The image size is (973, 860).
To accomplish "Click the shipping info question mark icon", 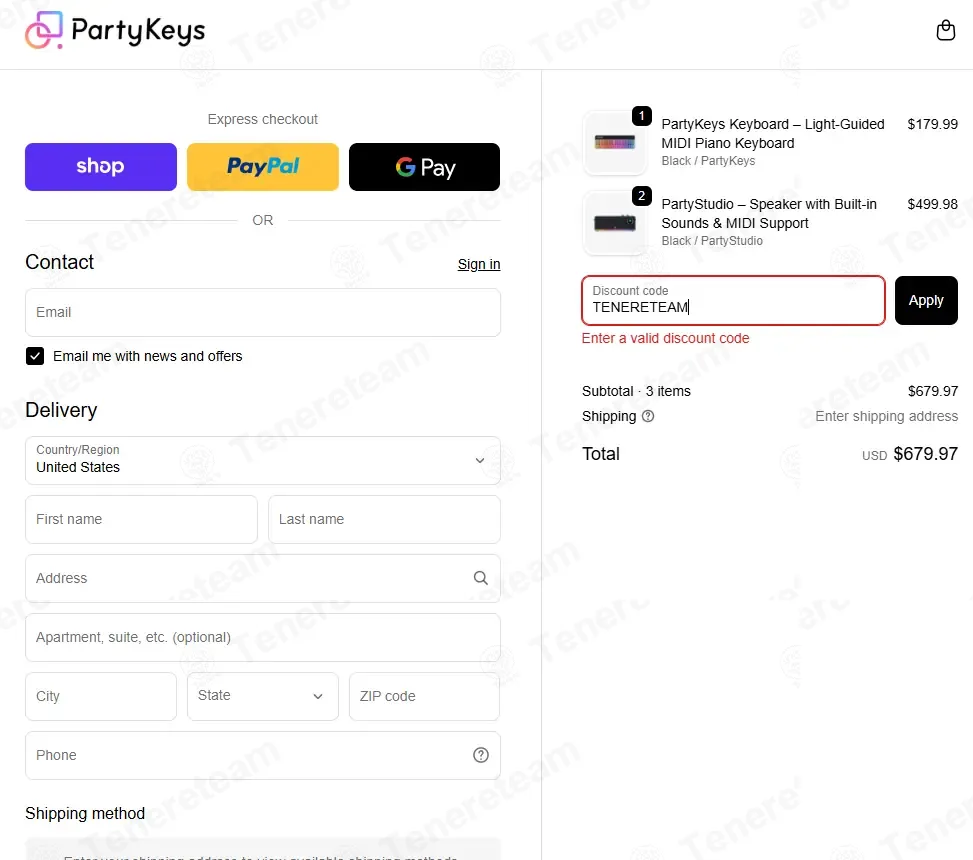I will (x=648, y=416).
